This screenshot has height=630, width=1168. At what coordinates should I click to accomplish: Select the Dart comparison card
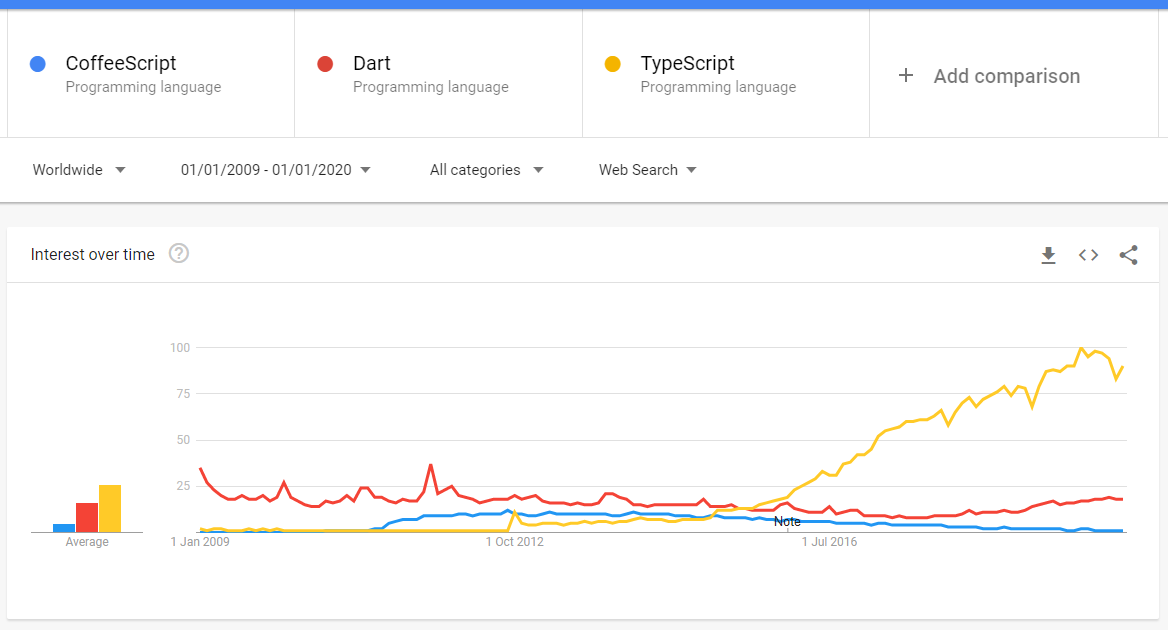[x=437, y=73]
